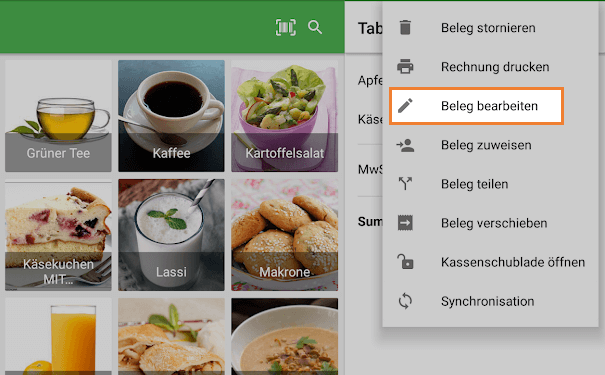The image size is (605, 375).
Task: Choose Beleg stornieren from the menu
Action: pyautogui.click(x=490, y=28)
